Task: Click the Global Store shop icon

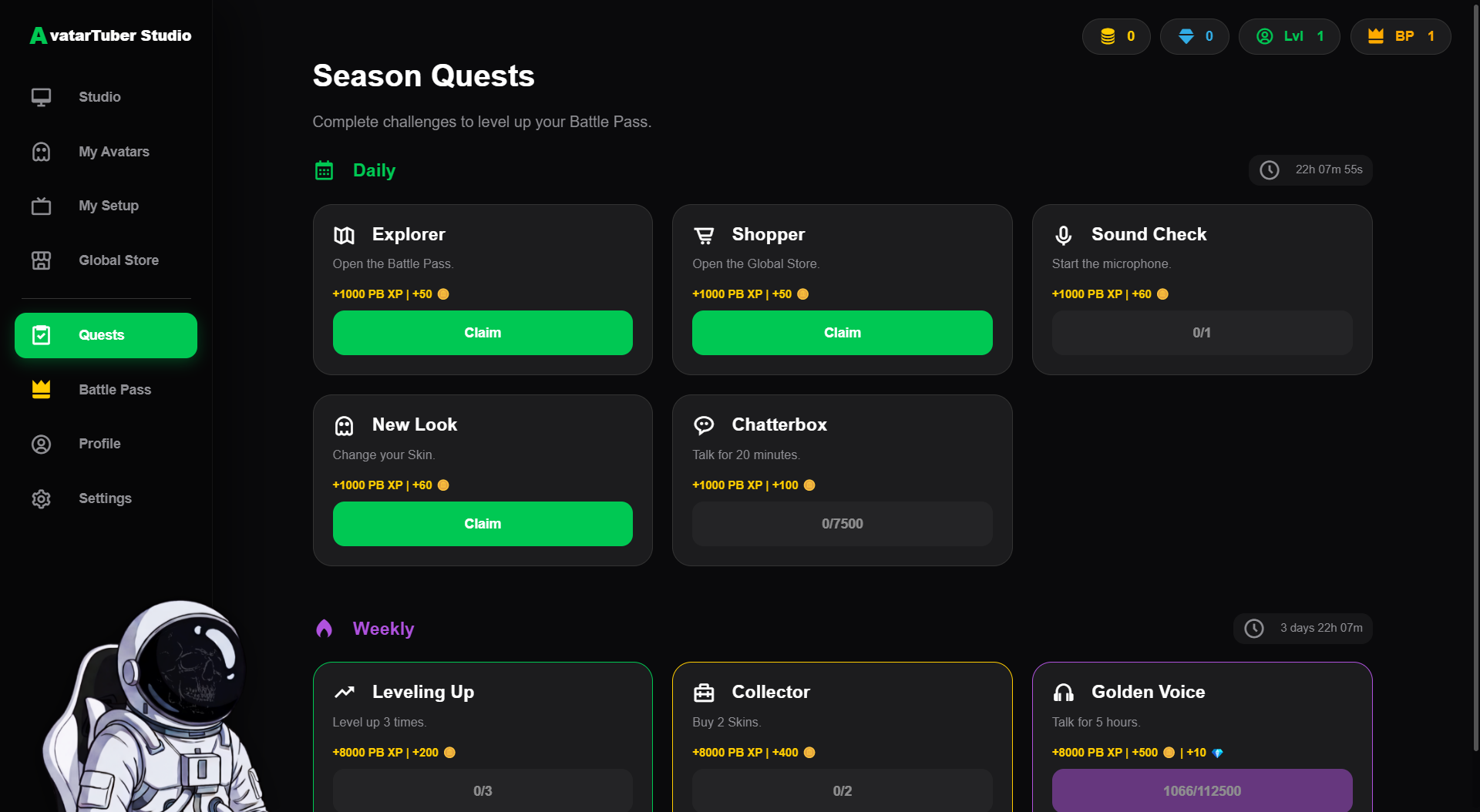Action: click(41, 260)
